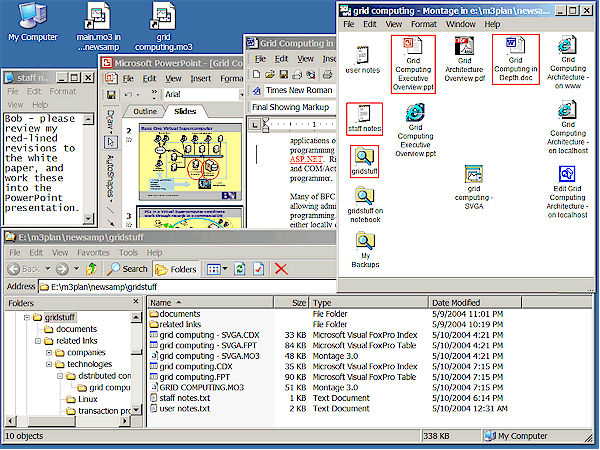Click the Up folder icon in Explorer toolbar
The height and width of the screenshot is (450, 600).
coord(91,269)
